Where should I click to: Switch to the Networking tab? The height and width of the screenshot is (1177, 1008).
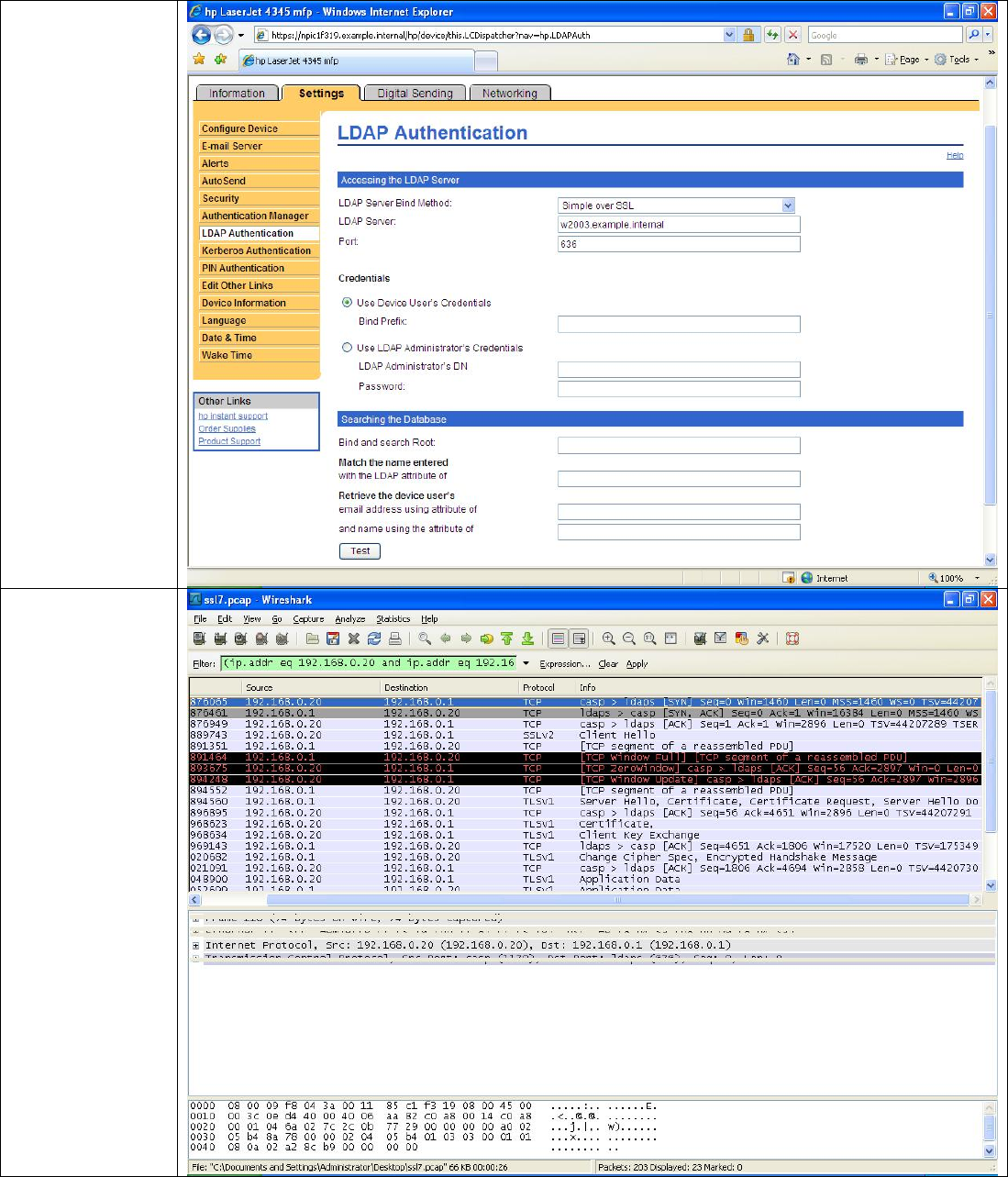[510, 94]
